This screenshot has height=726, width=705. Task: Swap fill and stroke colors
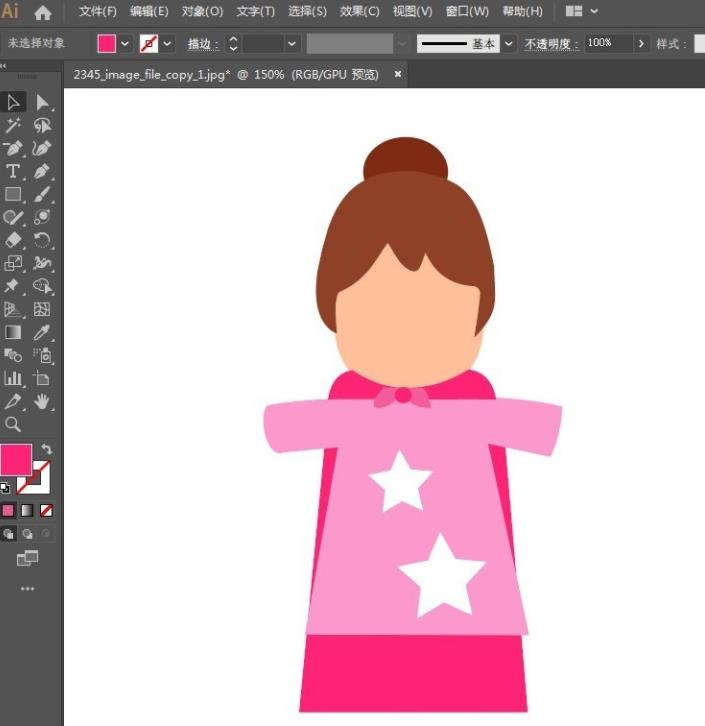coord(46,450)
